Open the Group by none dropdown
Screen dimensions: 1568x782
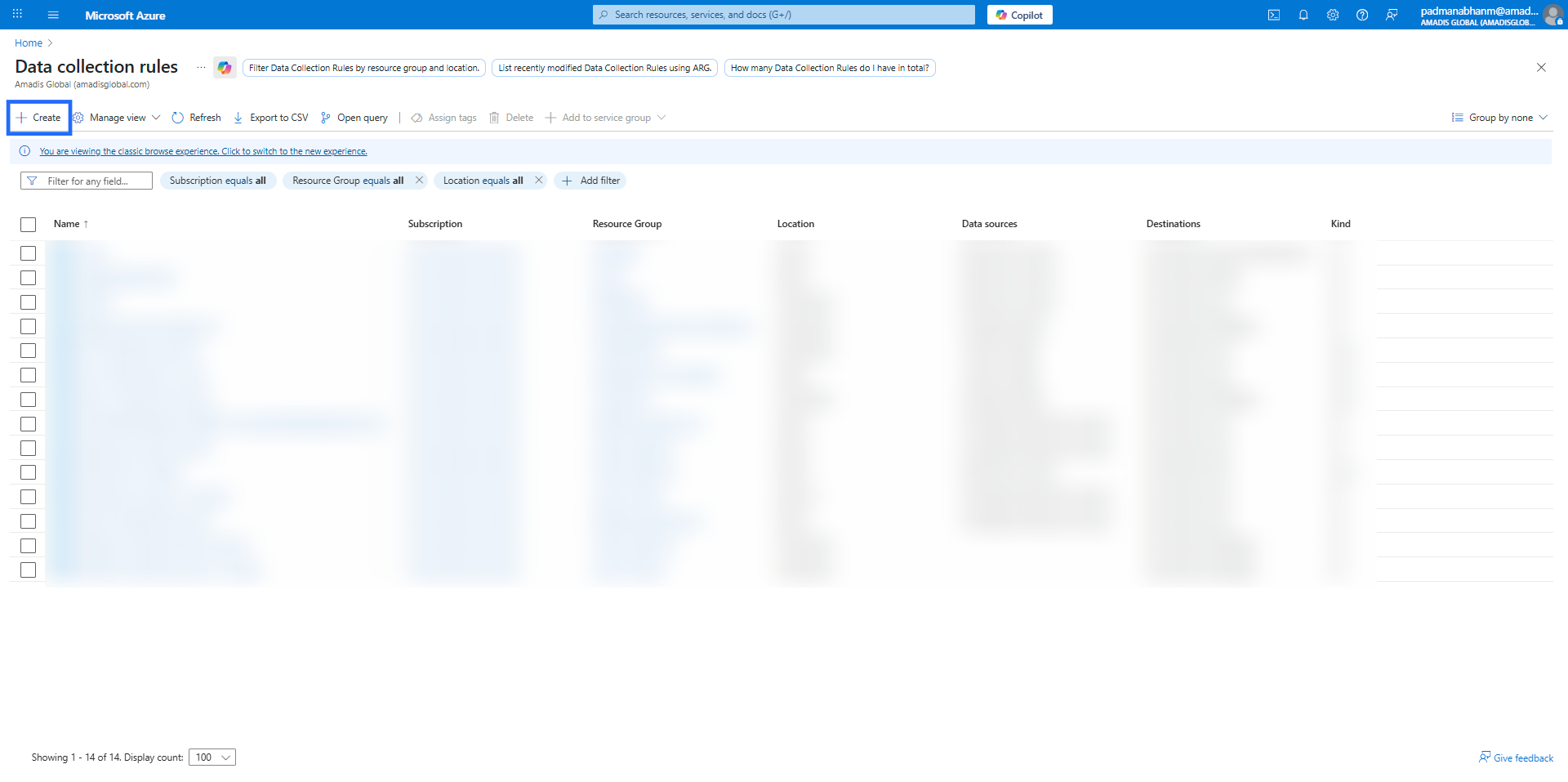coord(1500,118)
